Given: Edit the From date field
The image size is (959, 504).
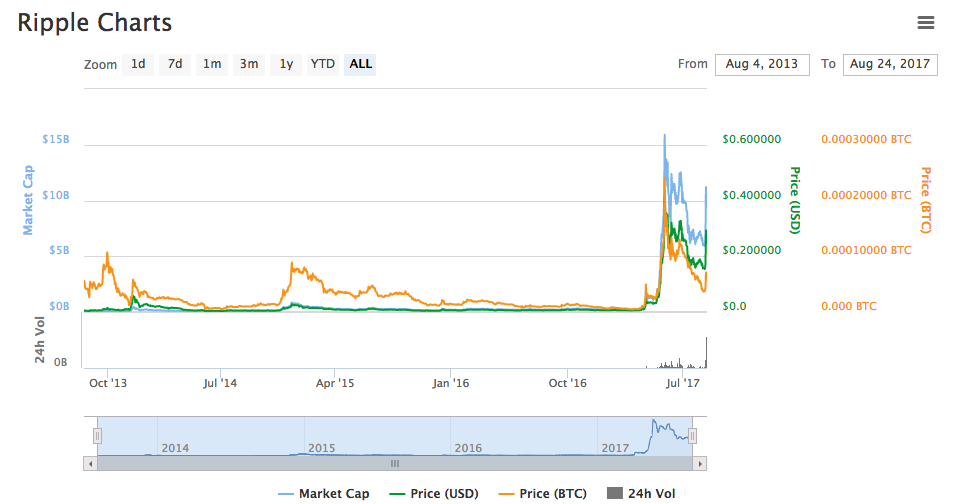Looking at the screenshot, I should (x=762, y=64).
